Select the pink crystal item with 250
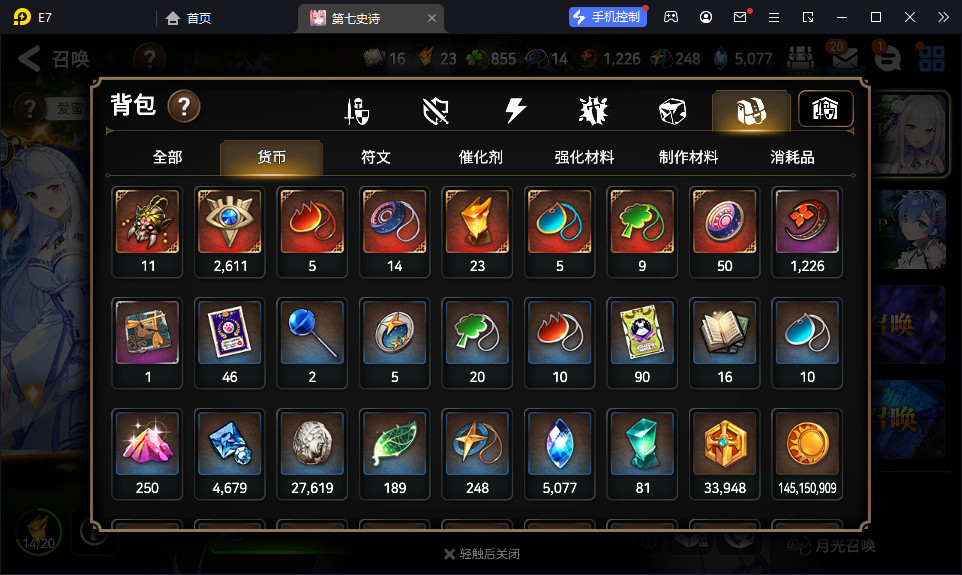 [147, 454]
